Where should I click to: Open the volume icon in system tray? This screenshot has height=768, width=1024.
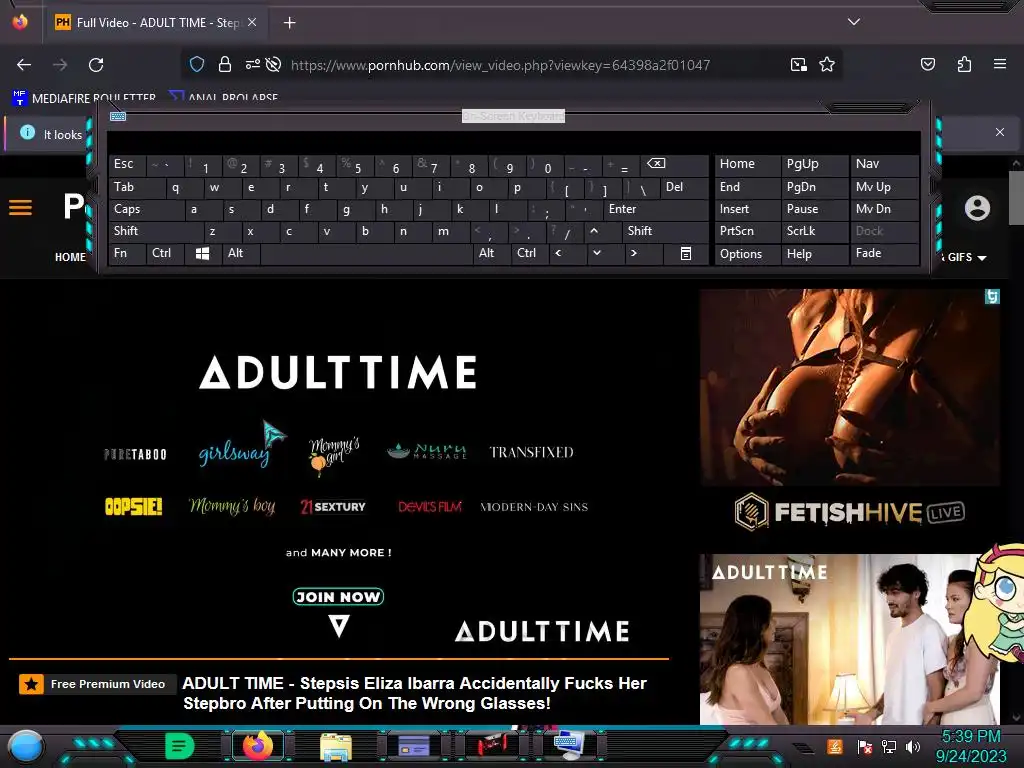pyautogui.click(x=913, y=746)
